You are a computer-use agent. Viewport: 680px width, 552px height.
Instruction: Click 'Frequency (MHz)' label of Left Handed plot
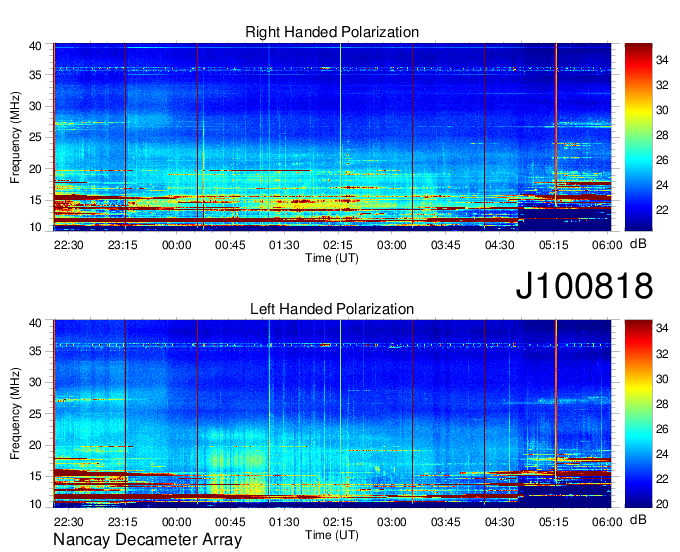click(15, 414)
